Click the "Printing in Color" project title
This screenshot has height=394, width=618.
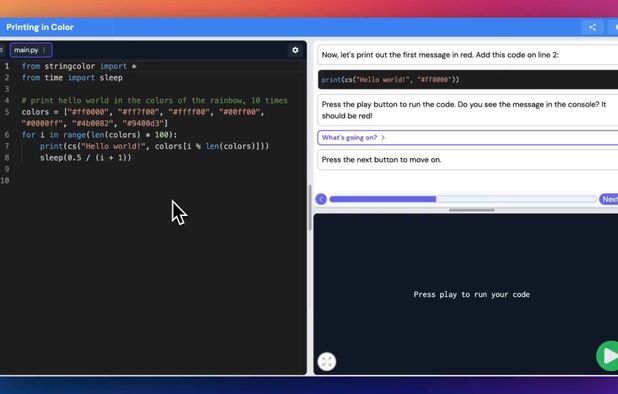pos(40,27)
